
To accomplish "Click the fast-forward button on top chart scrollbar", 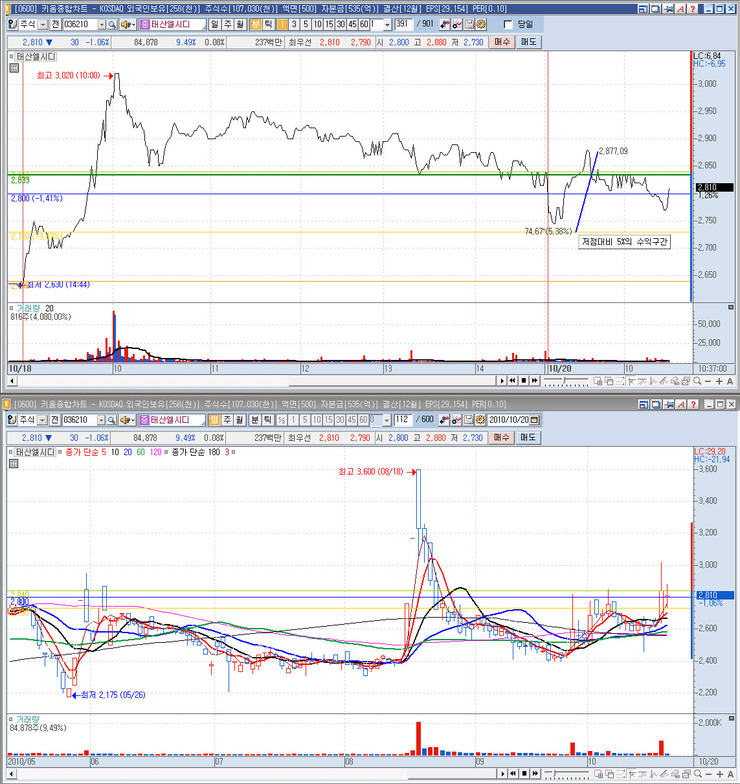I will (x=534, y=381).
